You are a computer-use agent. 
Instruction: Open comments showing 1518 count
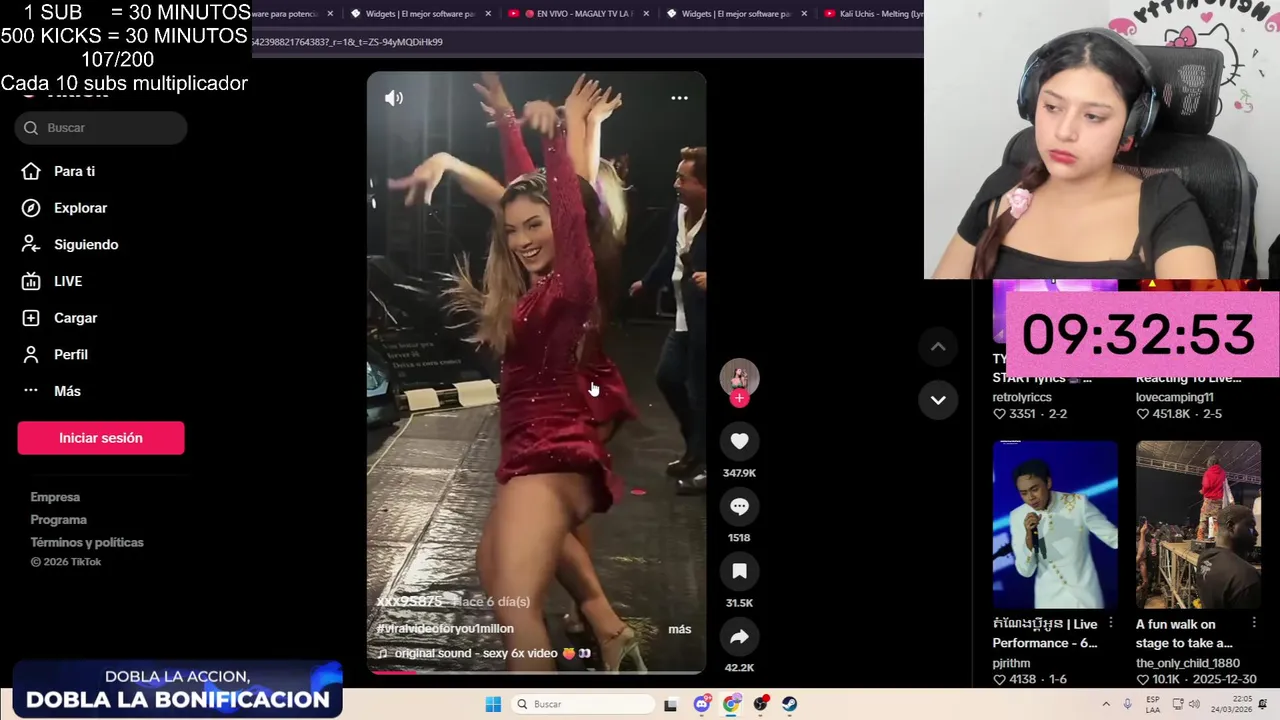pos(739,506)
